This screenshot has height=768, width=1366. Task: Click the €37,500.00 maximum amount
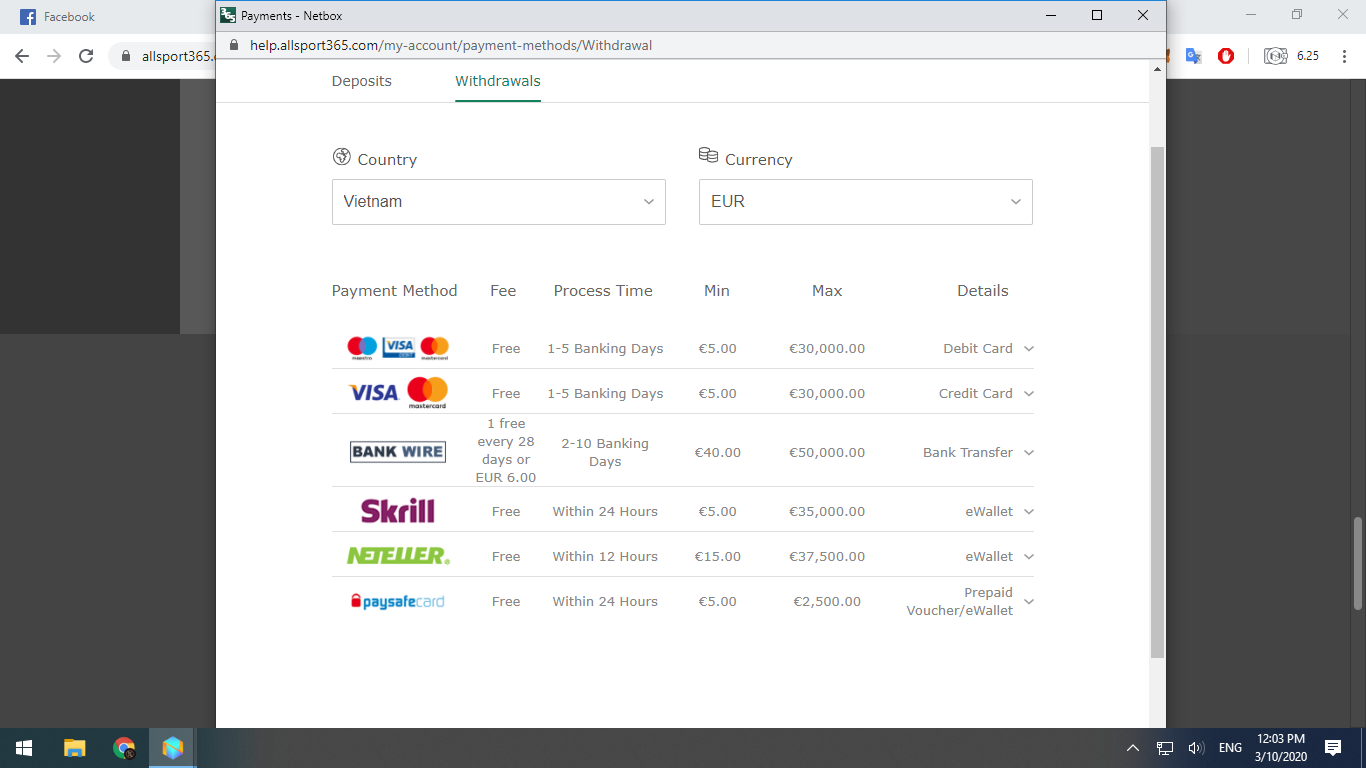click(827, 557)
